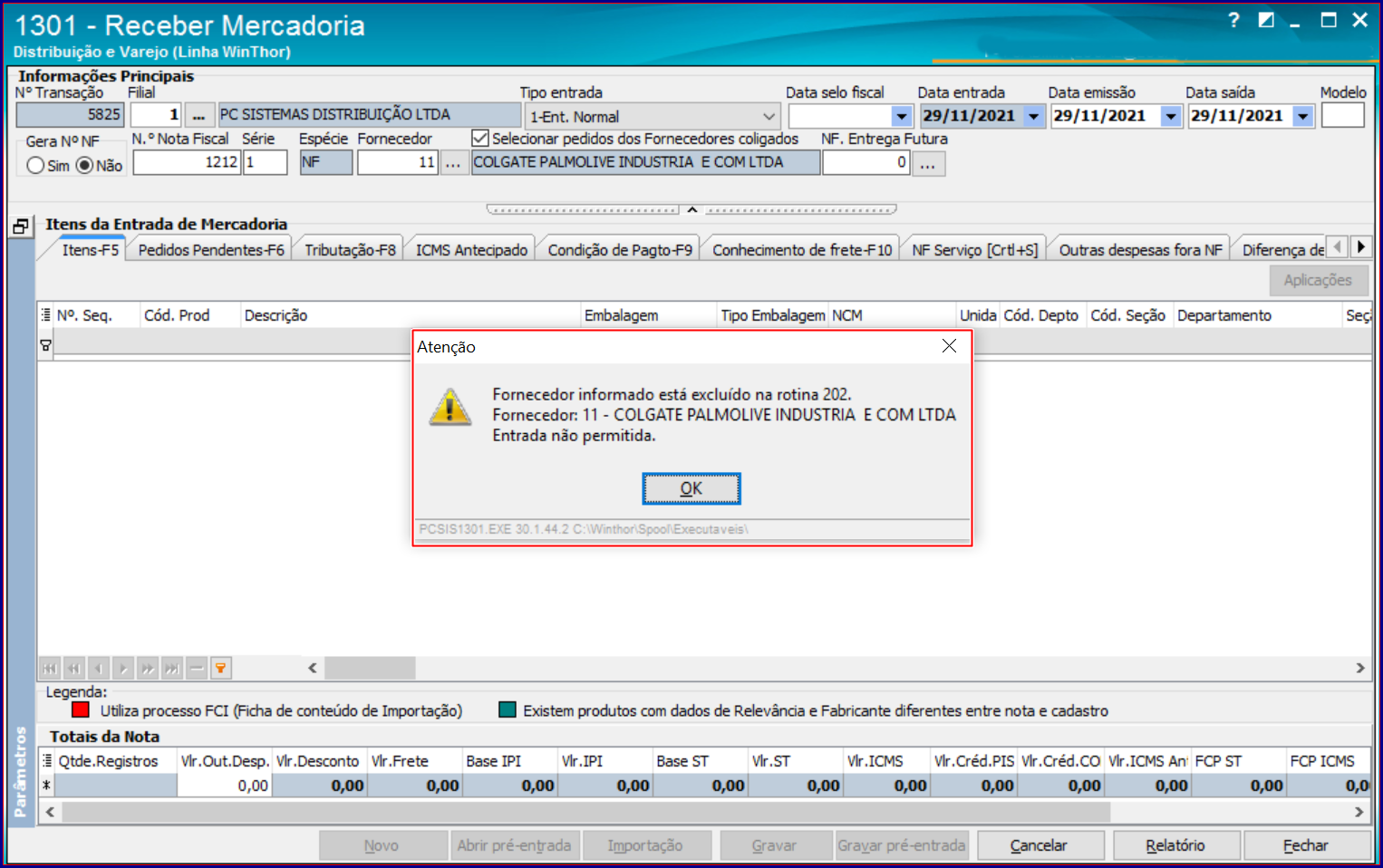Viewport: 1383px width, 868px height.
Task: Go to last record navigator icon
Action: [x=172, y=669]
